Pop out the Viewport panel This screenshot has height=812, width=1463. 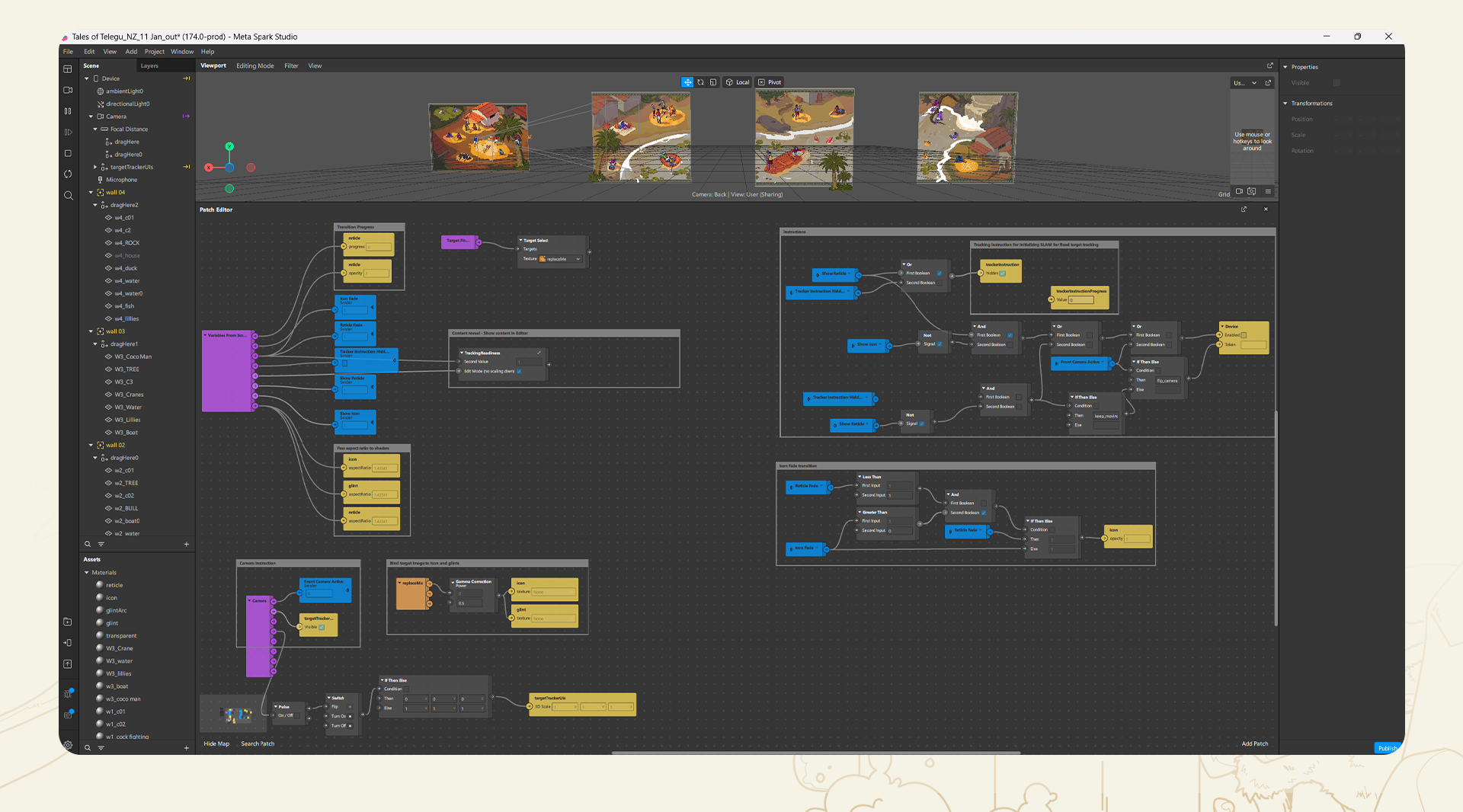[1269, 66]
